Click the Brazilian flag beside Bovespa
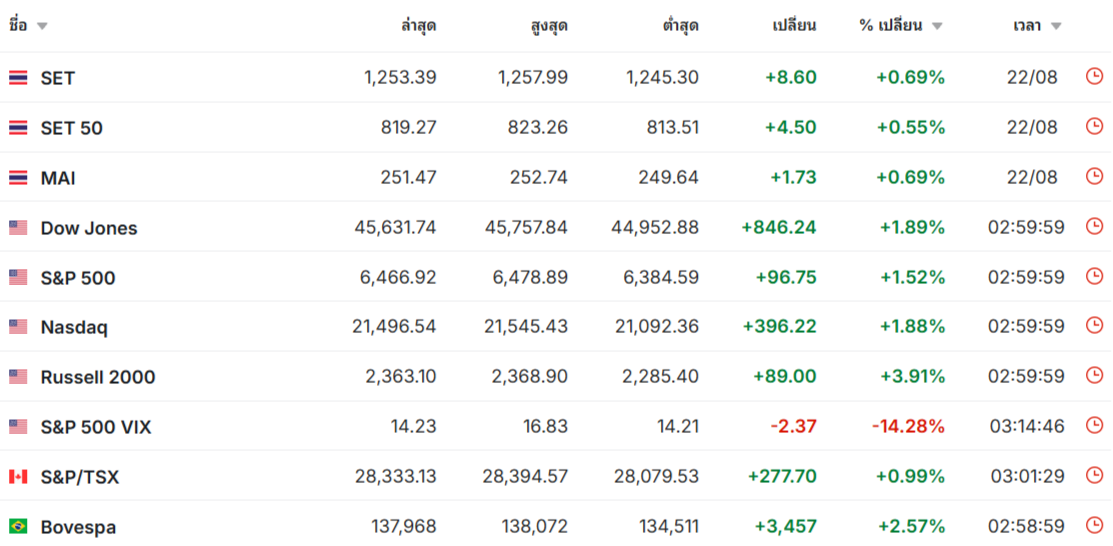 coord(18,526)
